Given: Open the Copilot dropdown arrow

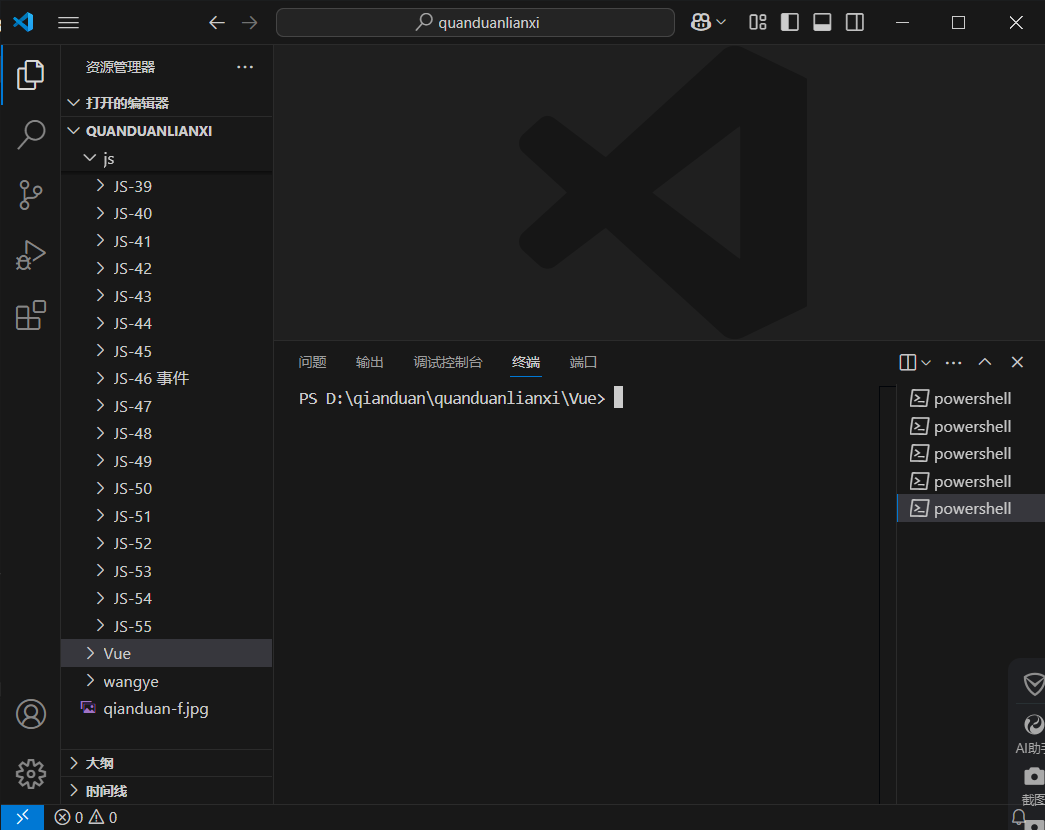Looking at the screenshot, I should click(721, 23).
